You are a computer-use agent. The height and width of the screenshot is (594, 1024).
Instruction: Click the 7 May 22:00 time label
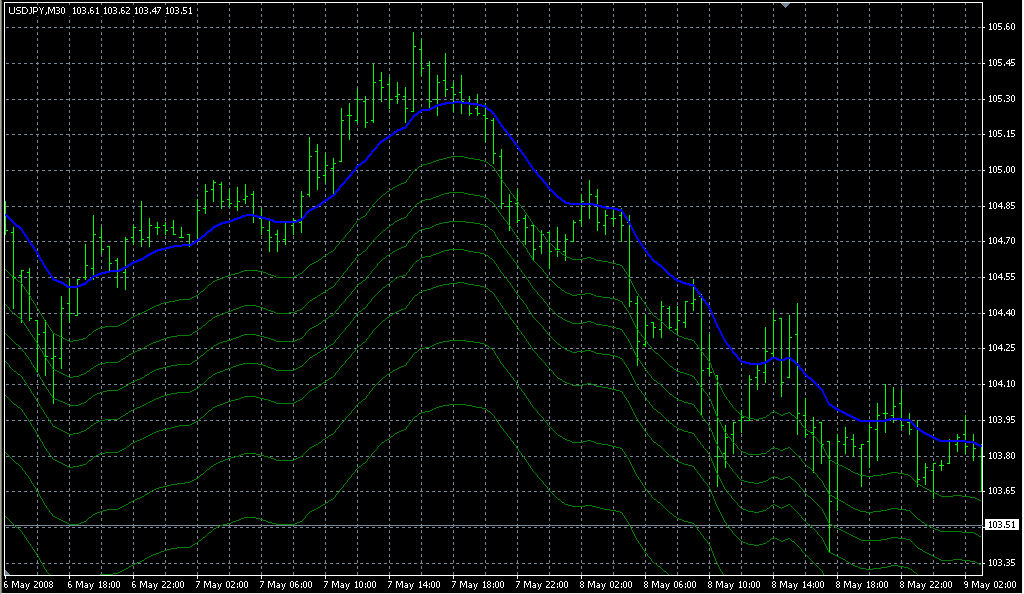point(541,584)
